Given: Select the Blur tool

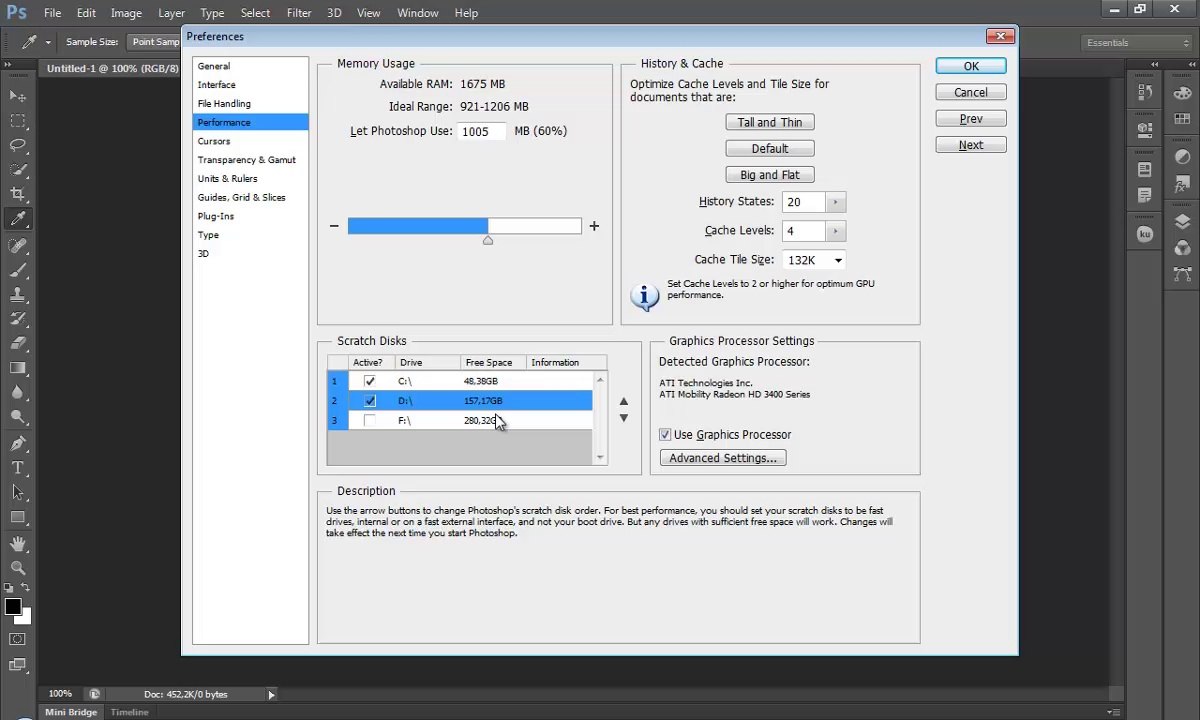Looking at the screenshot, I should pyautogui.click(x=18, y=392).
